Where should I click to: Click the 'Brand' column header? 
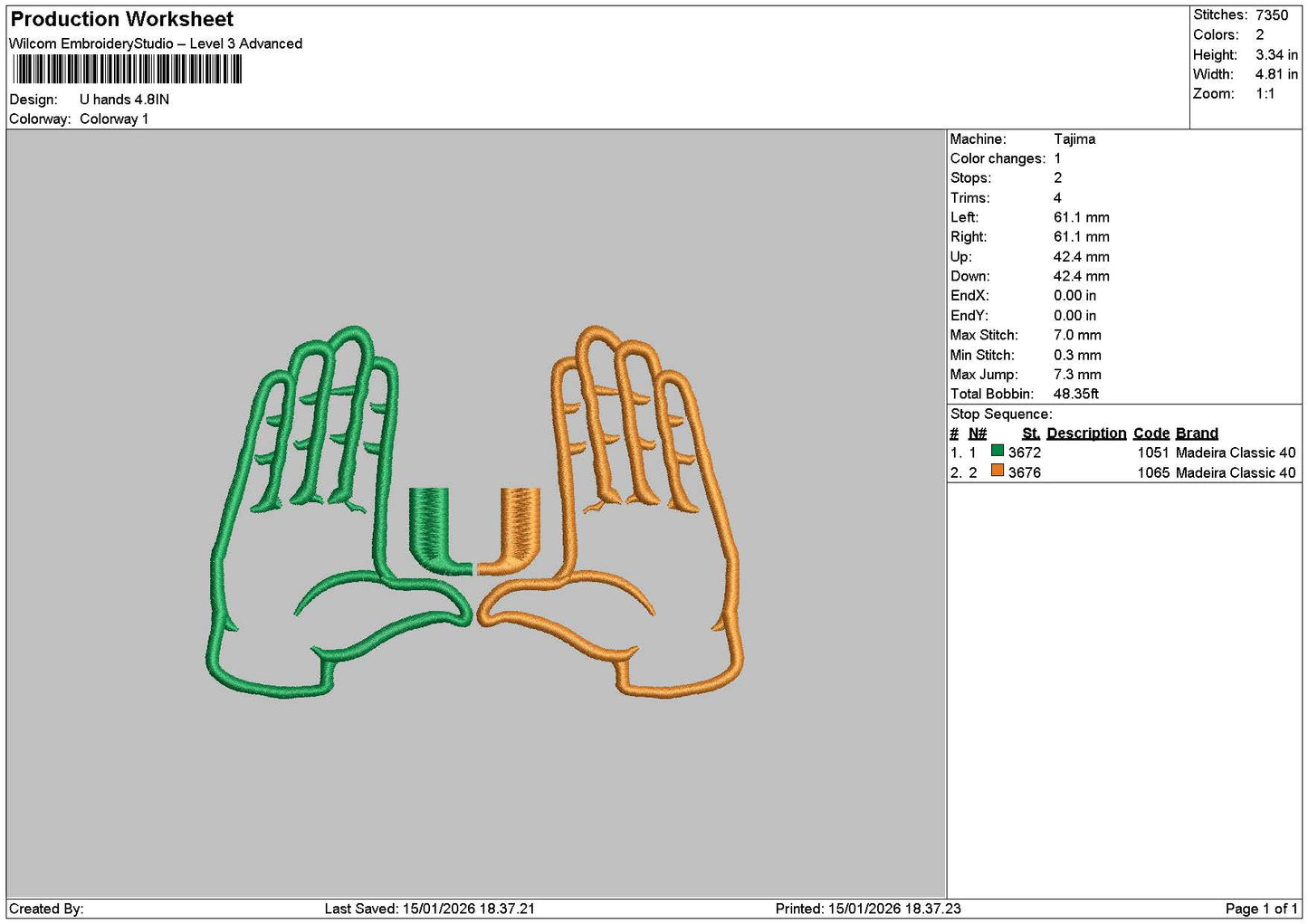[x=1197, y=433]
